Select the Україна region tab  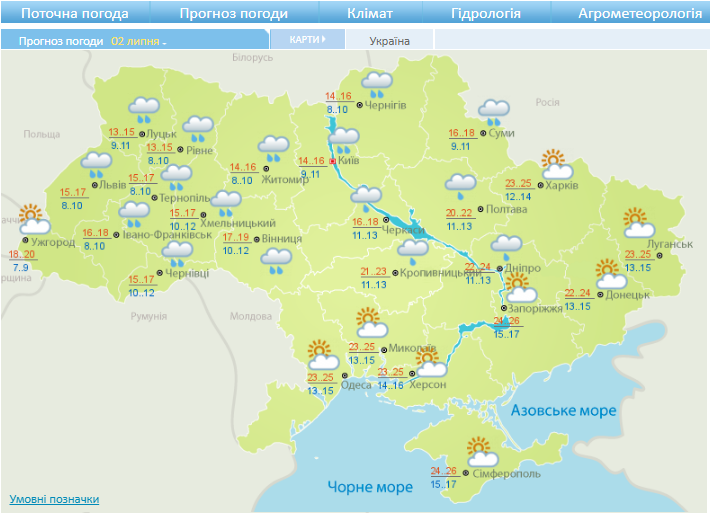(389, 41)
